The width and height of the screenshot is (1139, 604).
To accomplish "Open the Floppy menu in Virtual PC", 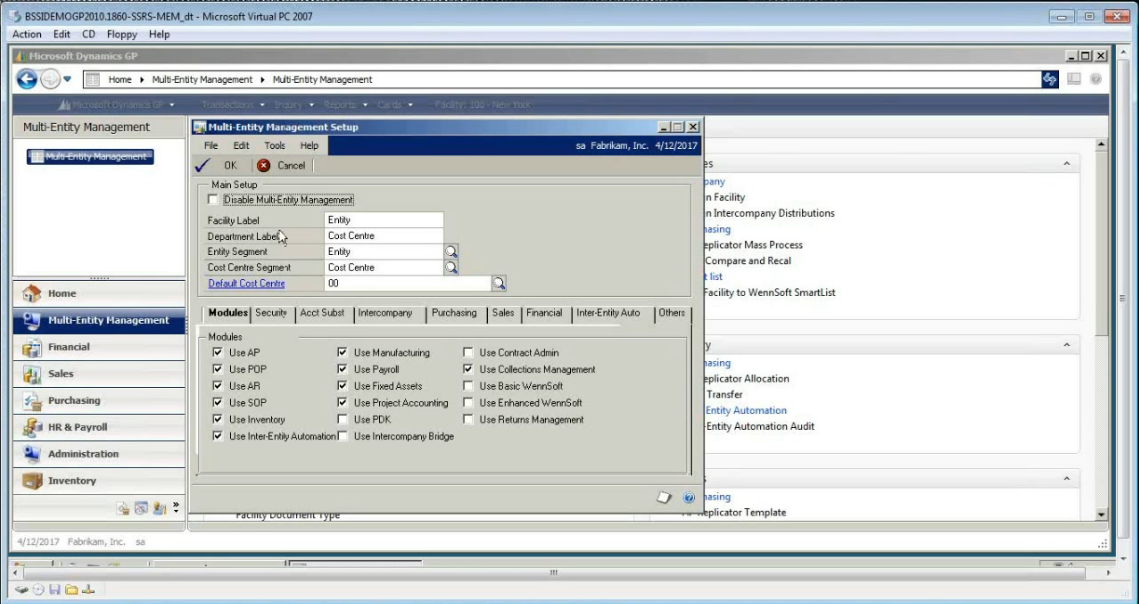I will (122, 34).
